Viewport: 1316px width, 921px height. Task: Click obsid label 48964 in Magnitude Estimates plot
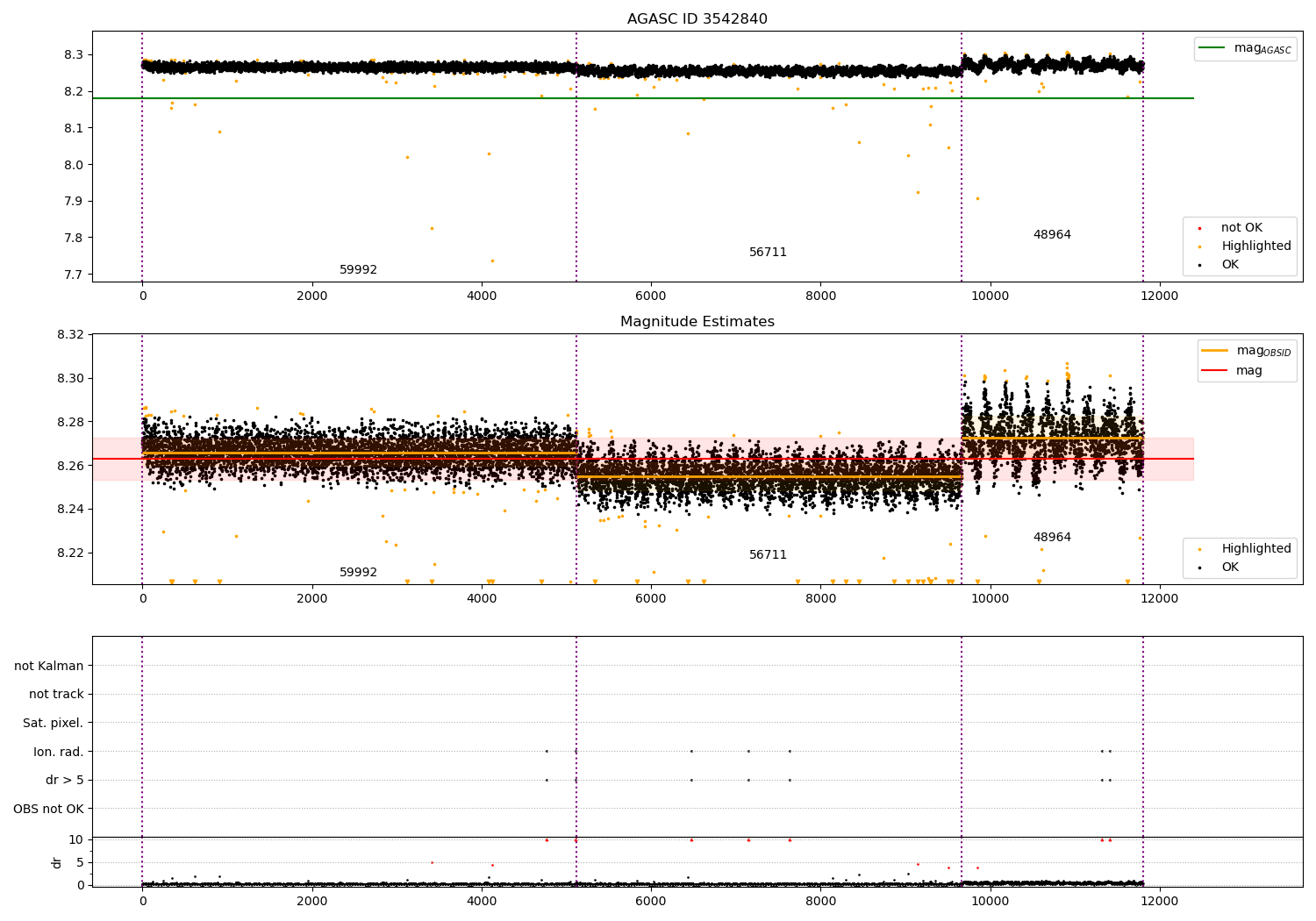[1052, 538]
